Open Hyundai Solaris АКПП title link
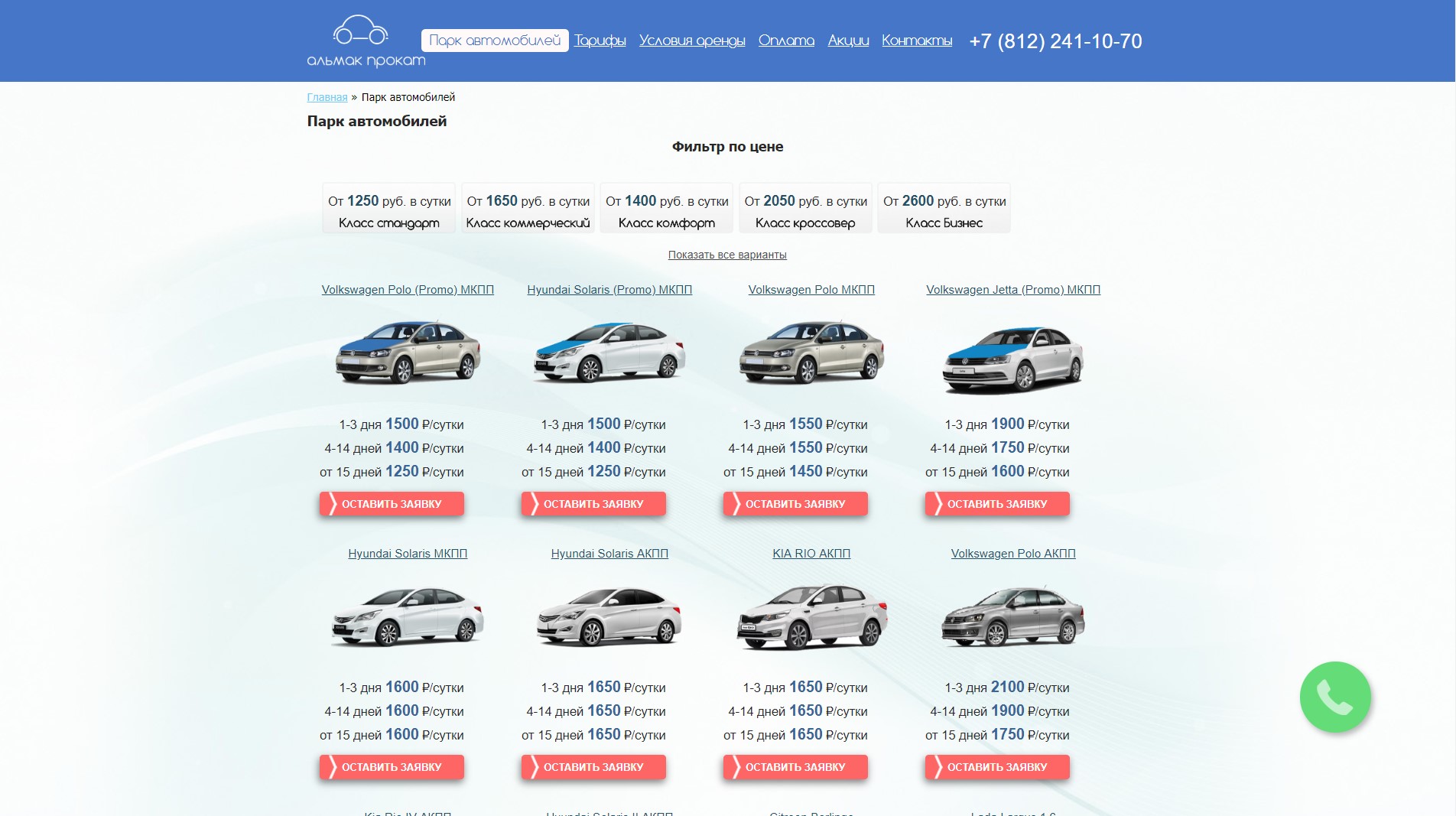1456x816 pixels. (x=609, y=554)
